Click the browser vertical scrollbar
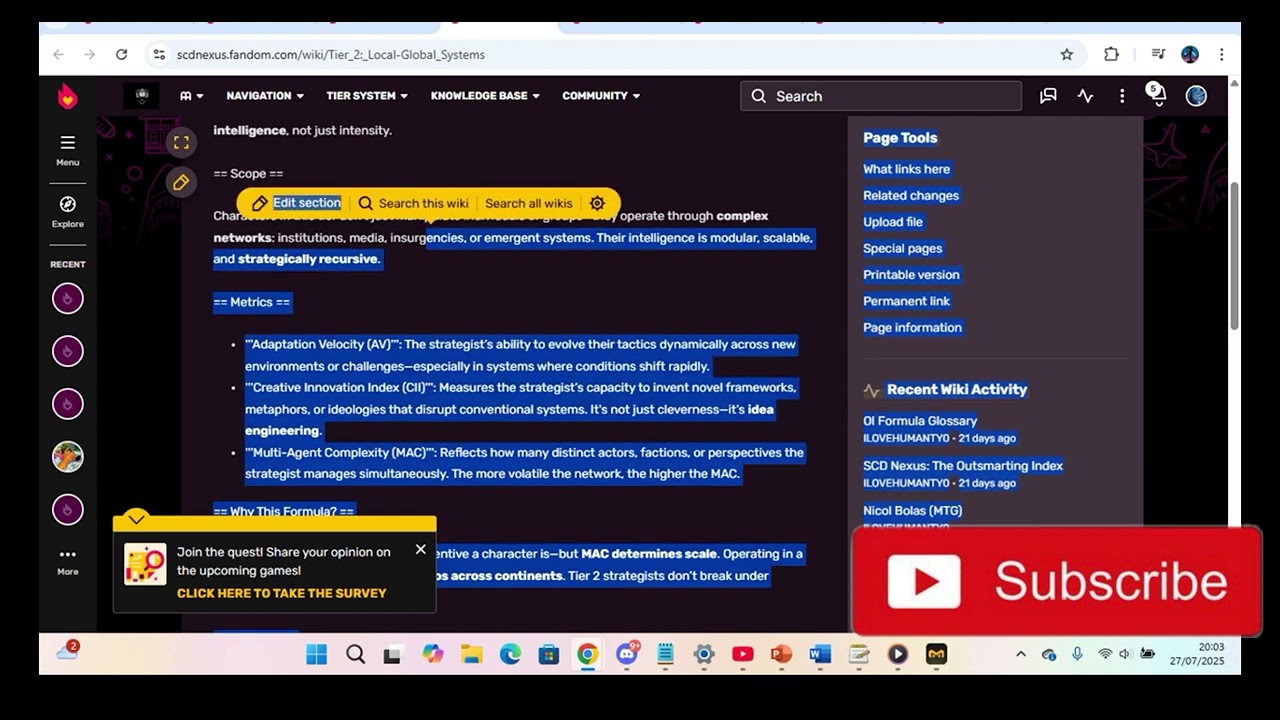This screenshot has height=720, width=1280. tap(1235, 255)
